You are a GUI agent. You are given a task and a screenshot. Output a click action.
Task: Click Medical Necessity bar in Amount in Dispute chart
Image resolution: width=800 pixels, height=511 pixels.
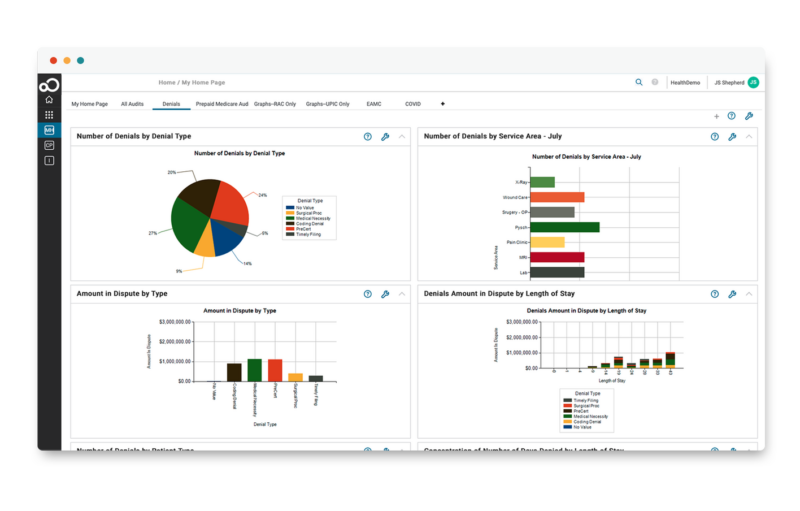point(255,370)
